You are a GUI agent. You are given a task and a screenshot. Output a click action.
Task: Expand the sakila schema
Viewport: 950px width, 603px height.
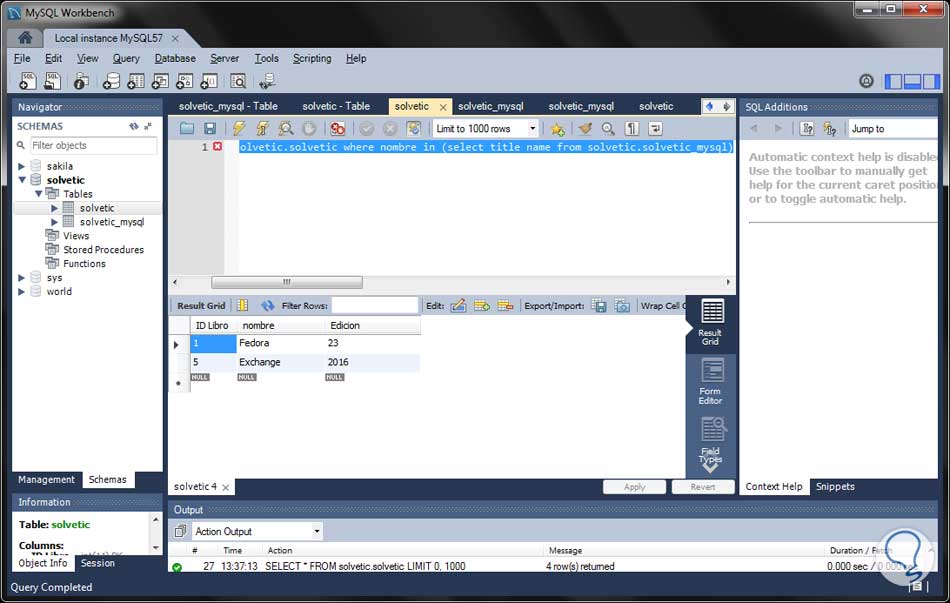pyautogui.click(x=21, y=166)
